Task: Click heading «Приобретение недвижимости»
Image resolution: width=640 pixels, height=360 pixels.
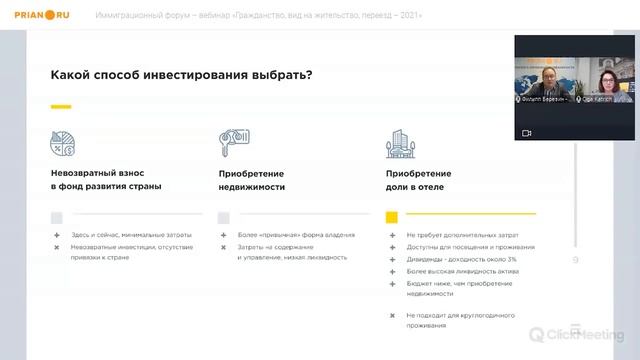Action: pos(252,180)
